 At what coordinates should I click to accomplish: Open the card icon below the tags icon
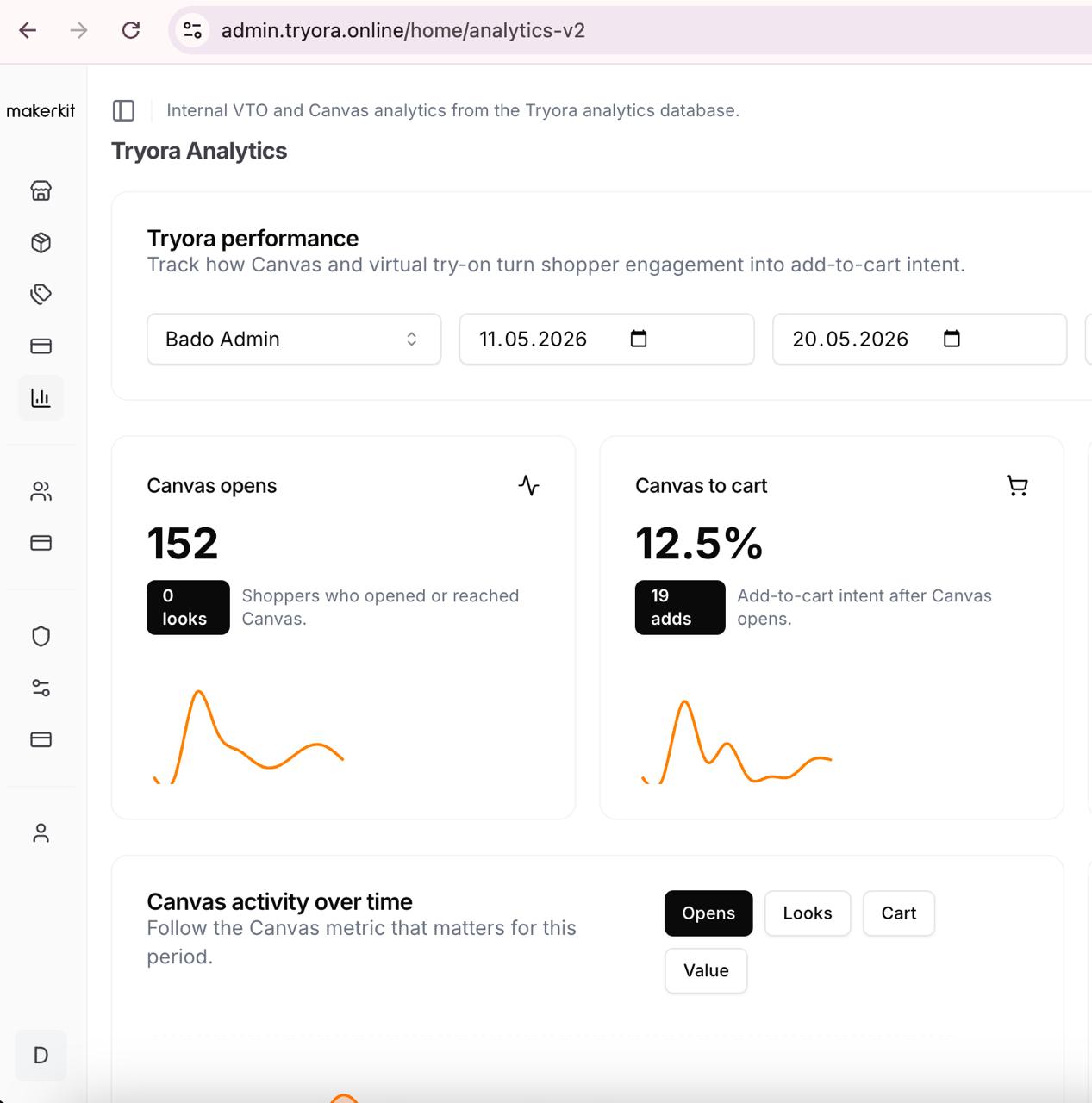point(41,346)
